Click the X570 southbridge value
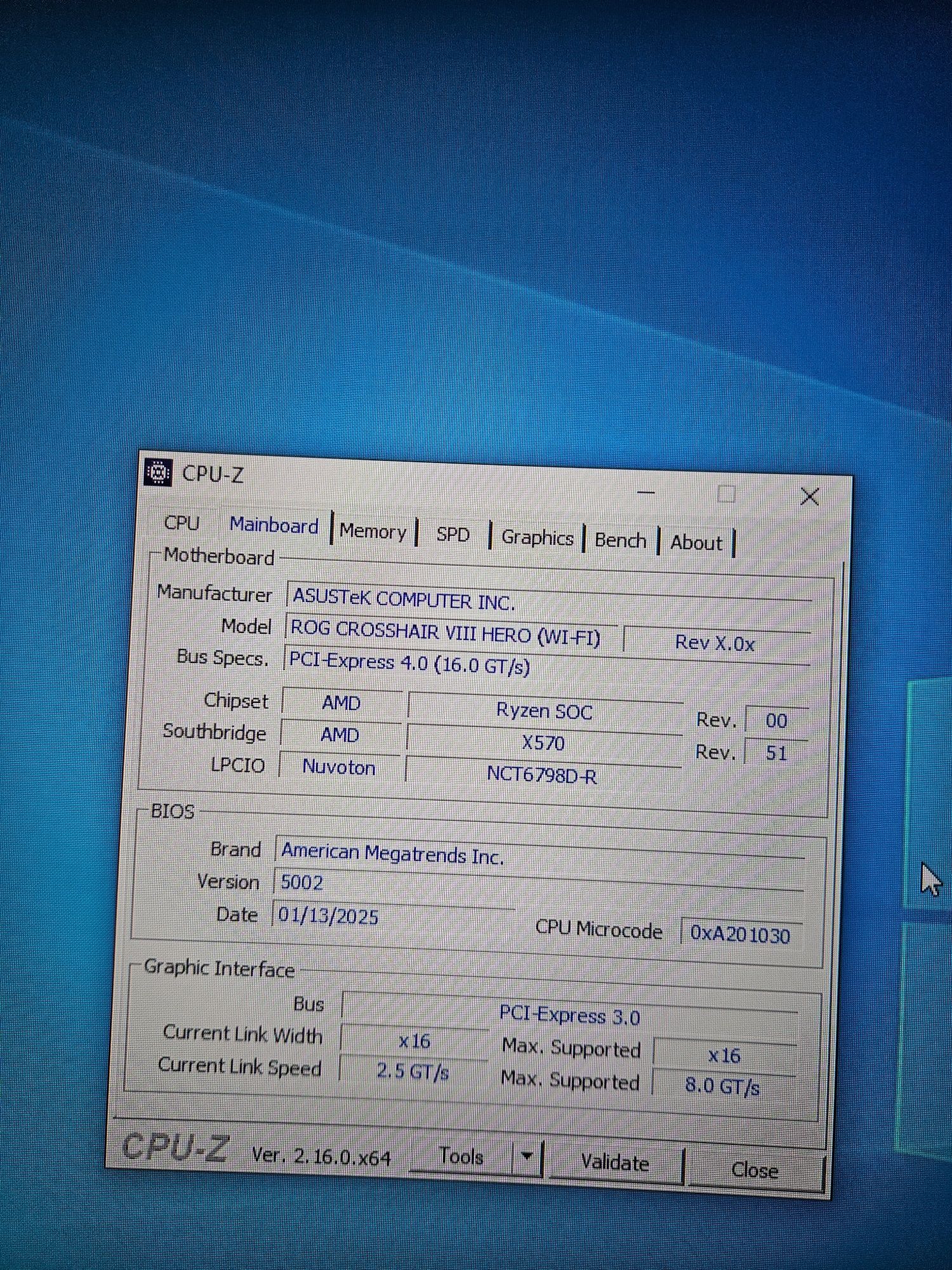952x1270 pixels. (x=543, y=742)
